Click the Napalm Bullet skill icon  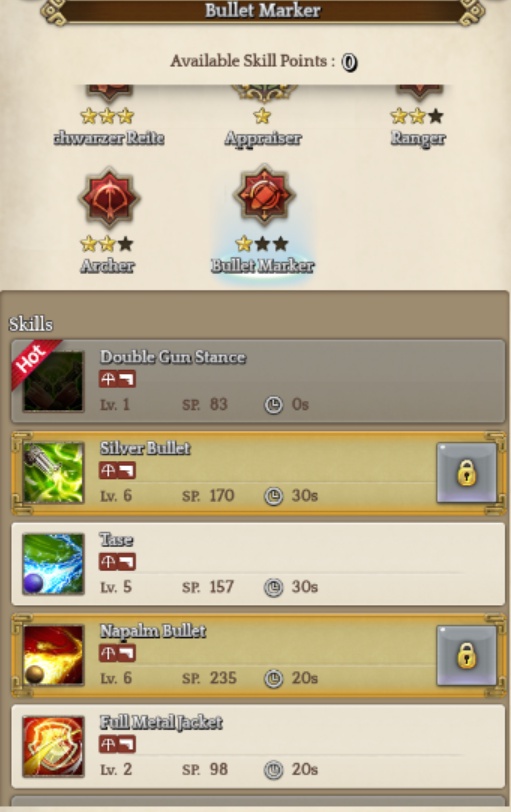[53, 655]
